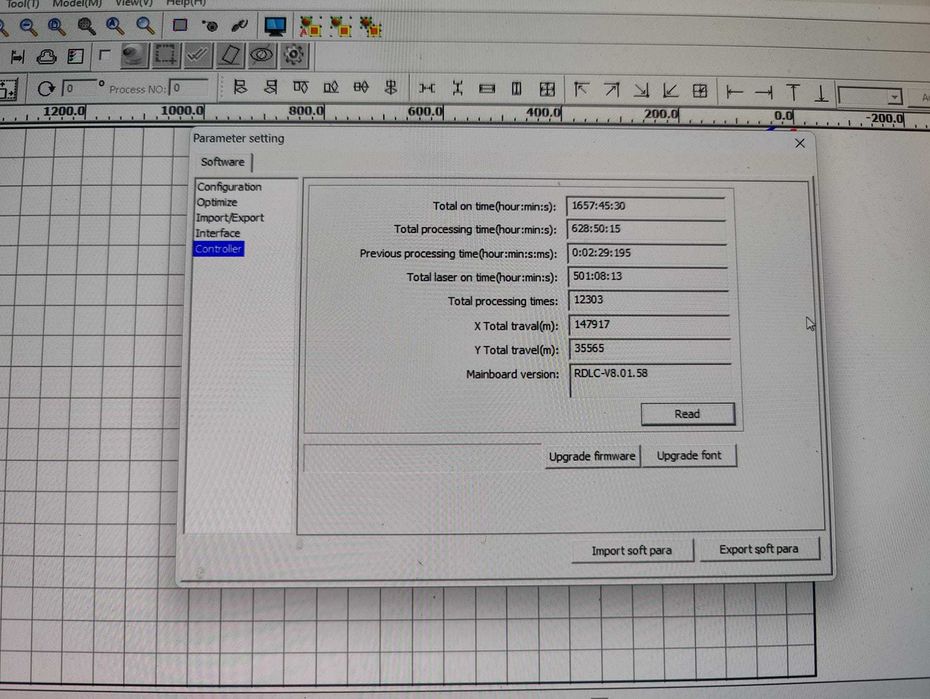930x699 pixels.
Task: Click Import soft para button
Action: click(x=632, y=551)
